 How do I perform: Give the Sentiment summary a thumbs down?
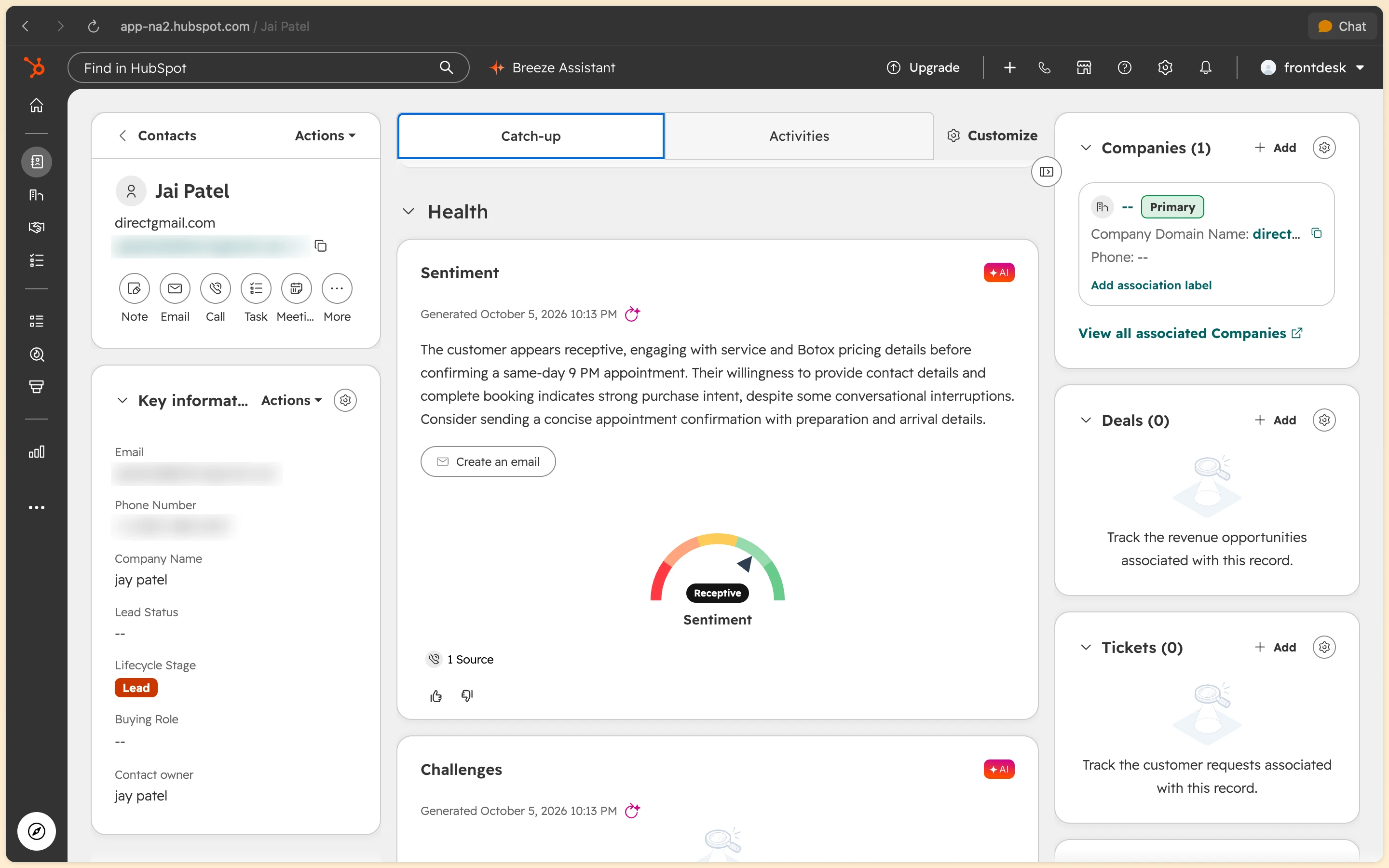tap(467, 696)
